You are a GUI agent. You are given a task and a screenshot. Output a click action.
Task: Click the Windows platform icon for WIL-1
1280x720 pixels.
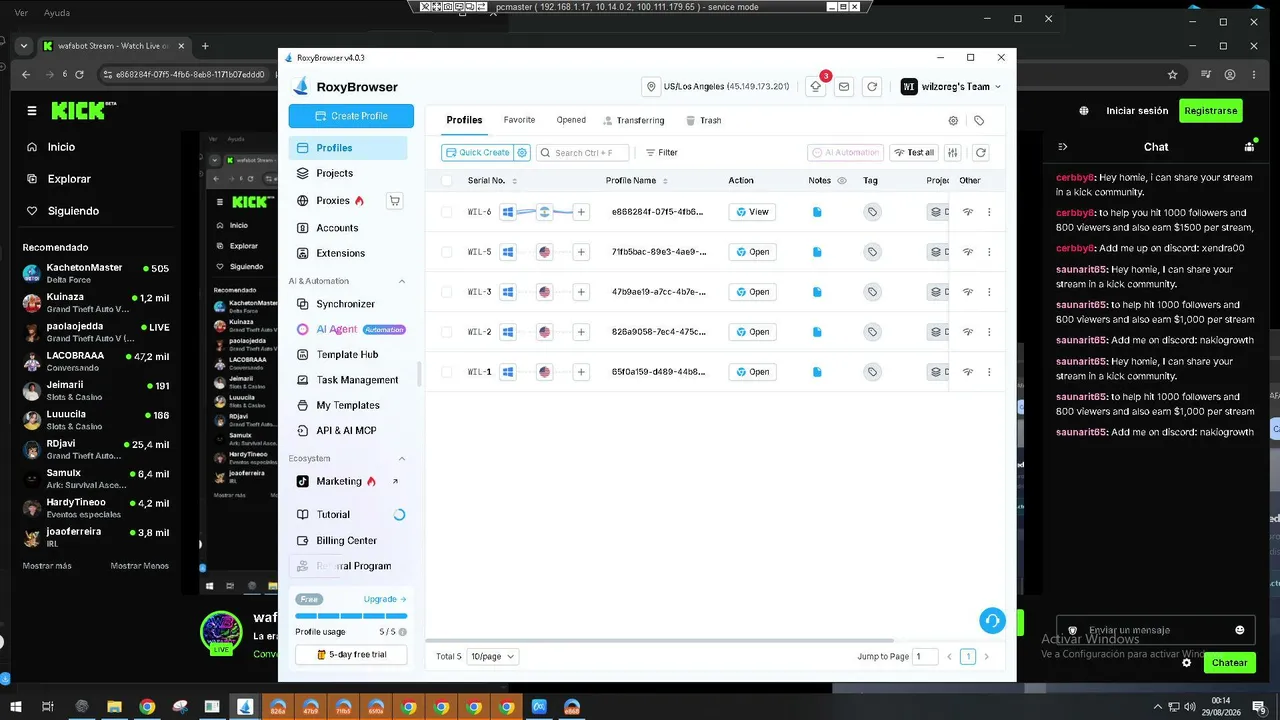tap(508, 372)
